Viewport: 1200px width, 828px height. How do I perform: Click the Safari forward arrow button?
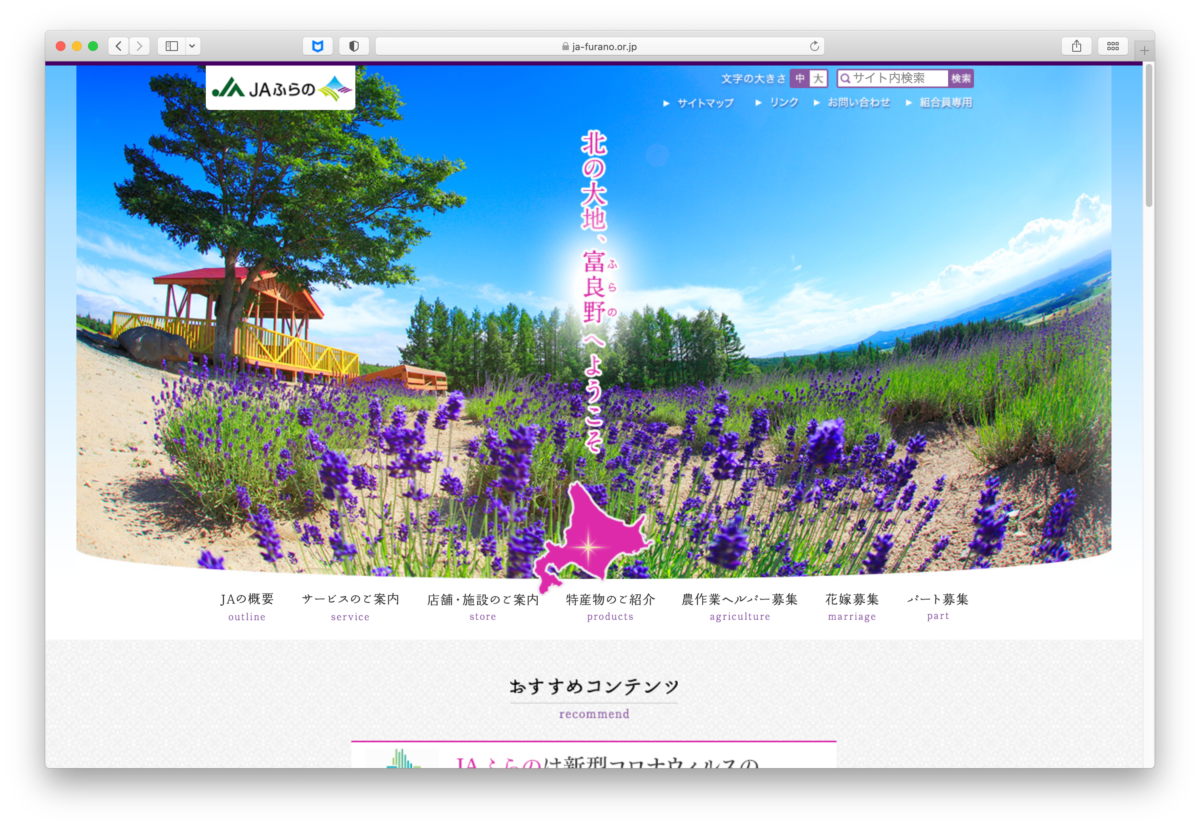coord(139,46)
